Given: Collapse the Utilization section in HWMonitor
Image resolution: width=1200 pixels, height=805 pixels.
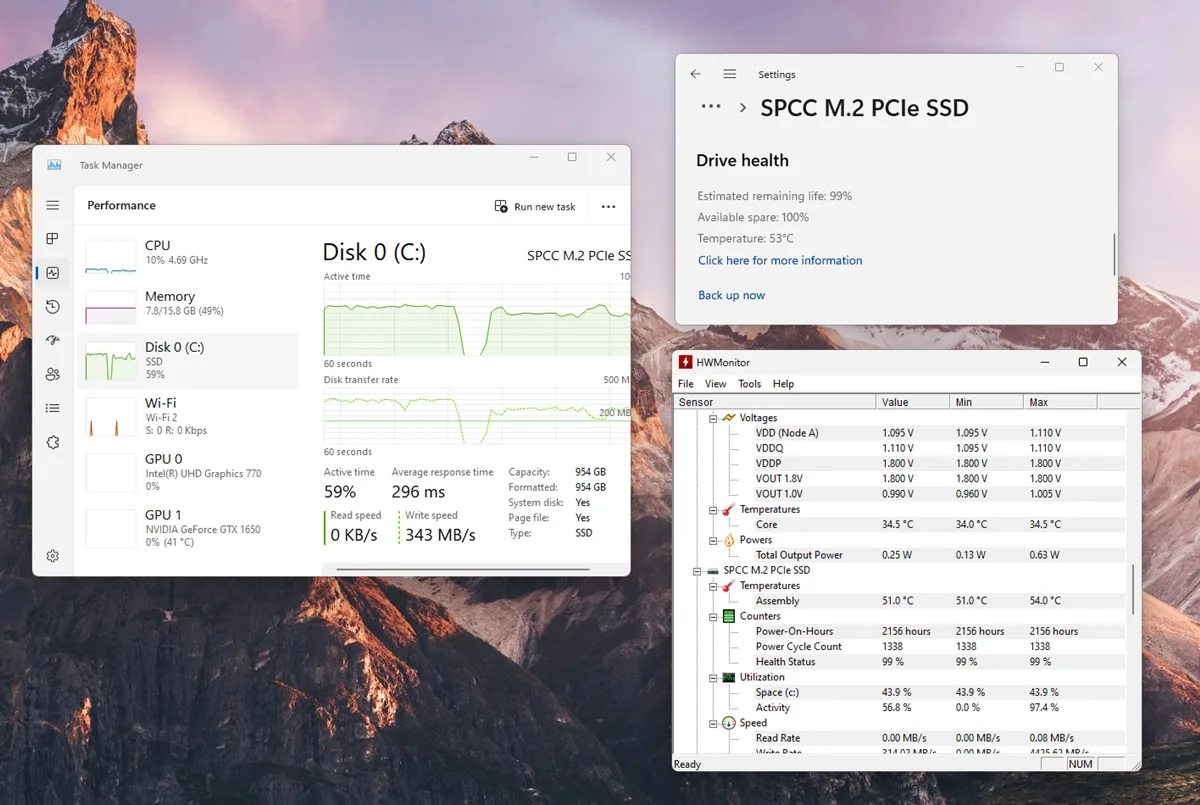Looking at the screenshot, I should pyautogui.click(x=715, y=677).
